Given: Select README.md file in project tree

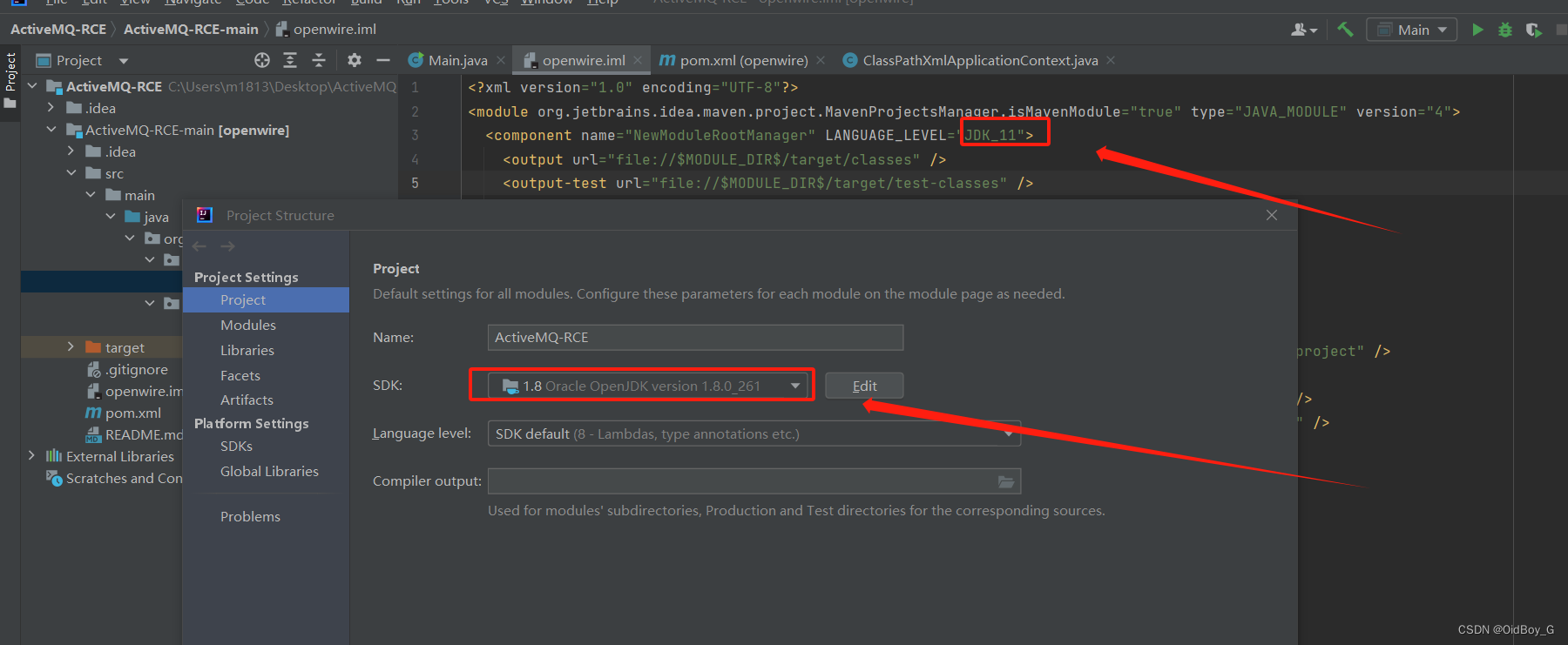Looking at the screenshot, I should pyautogui.click(x=133, y=434).
